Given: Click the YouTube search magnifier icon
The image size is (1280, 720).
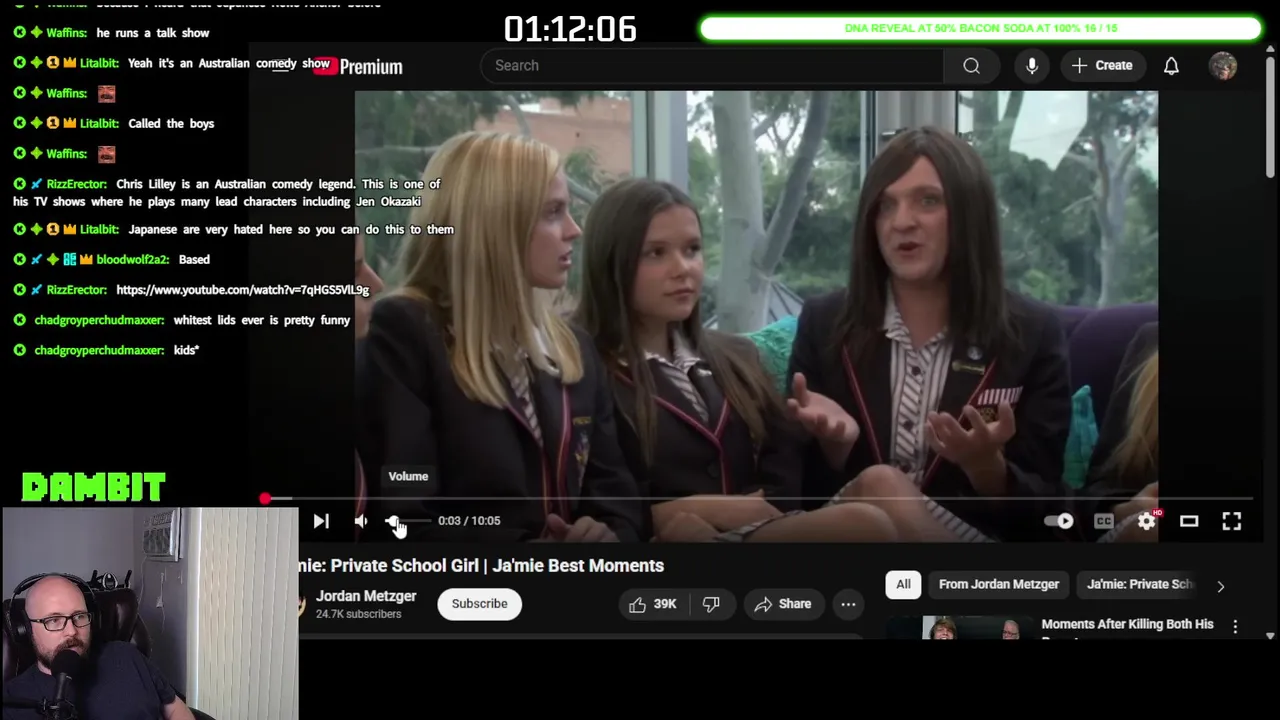Looking at the screenshot, I should point(971,66).
